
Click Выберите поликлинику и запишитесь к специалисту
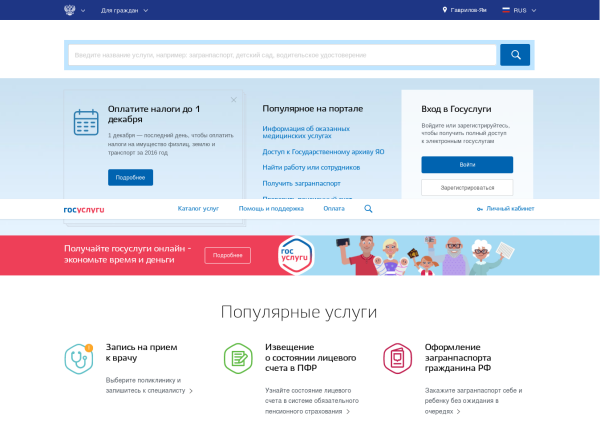coord(145,385)
